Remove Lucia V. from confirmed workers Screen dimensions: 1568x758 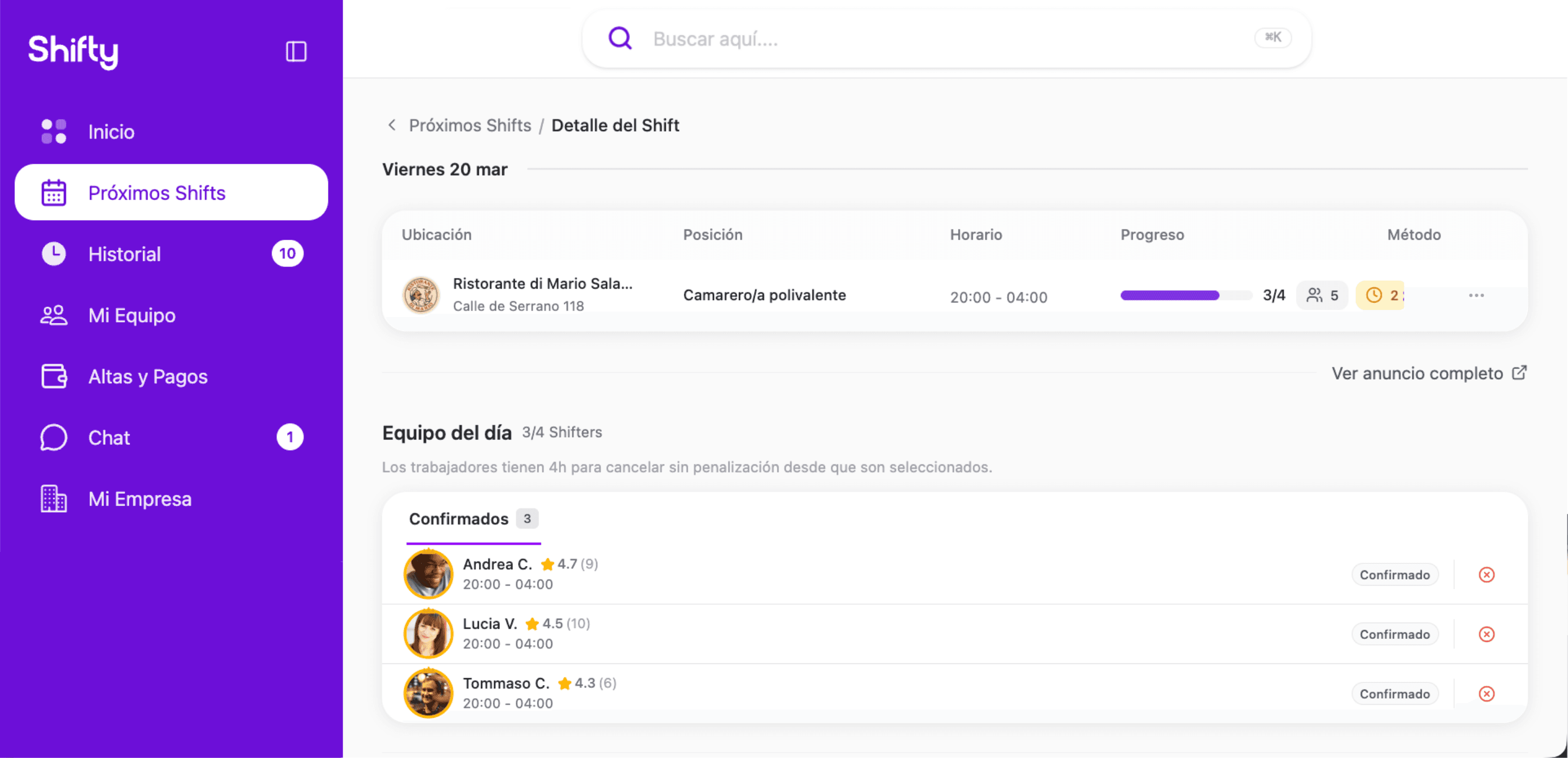(x=1486, y=633)
